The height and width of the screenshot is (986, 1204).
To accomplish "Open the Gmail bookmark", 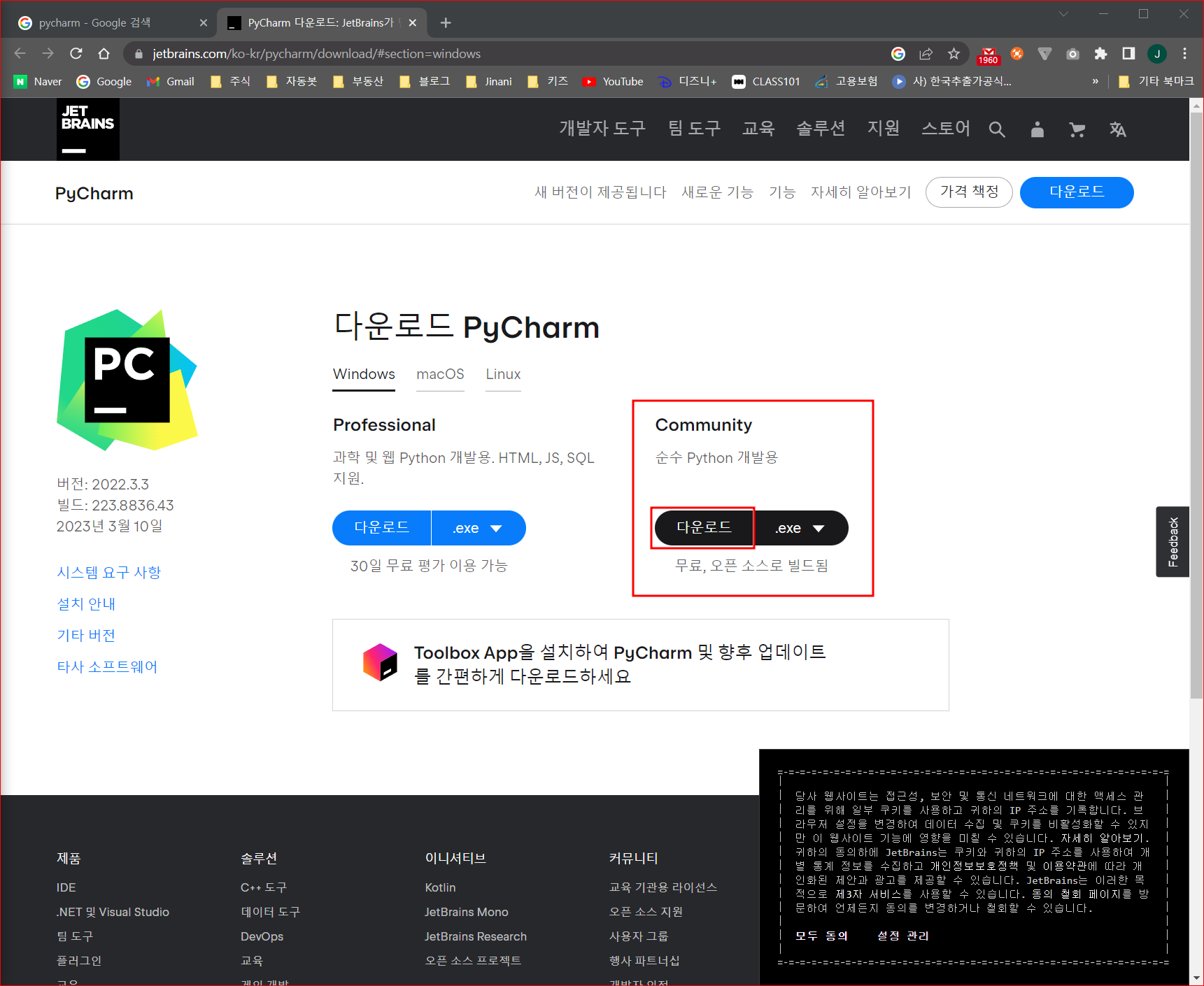I will pyautogui.click(x=171, y=82).
